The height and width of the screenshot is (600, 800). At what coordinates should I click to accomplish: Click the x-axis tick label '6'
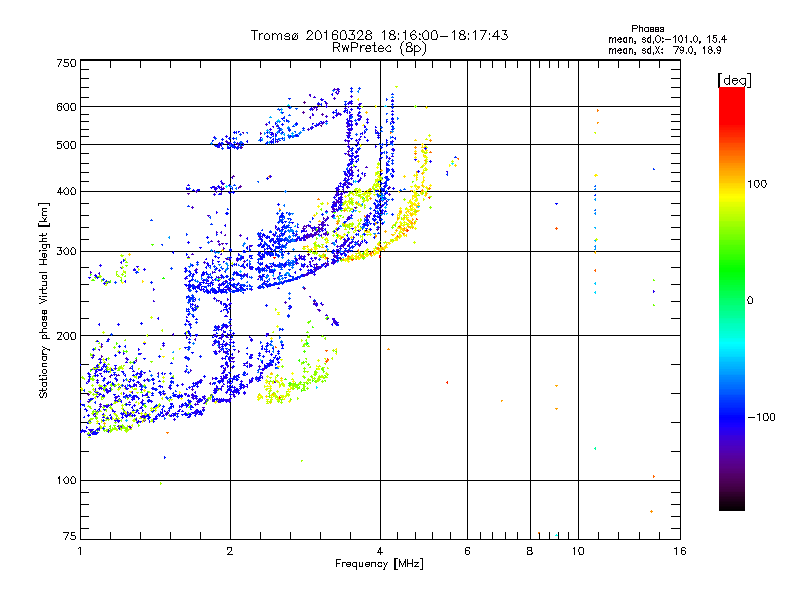(467, 551)
